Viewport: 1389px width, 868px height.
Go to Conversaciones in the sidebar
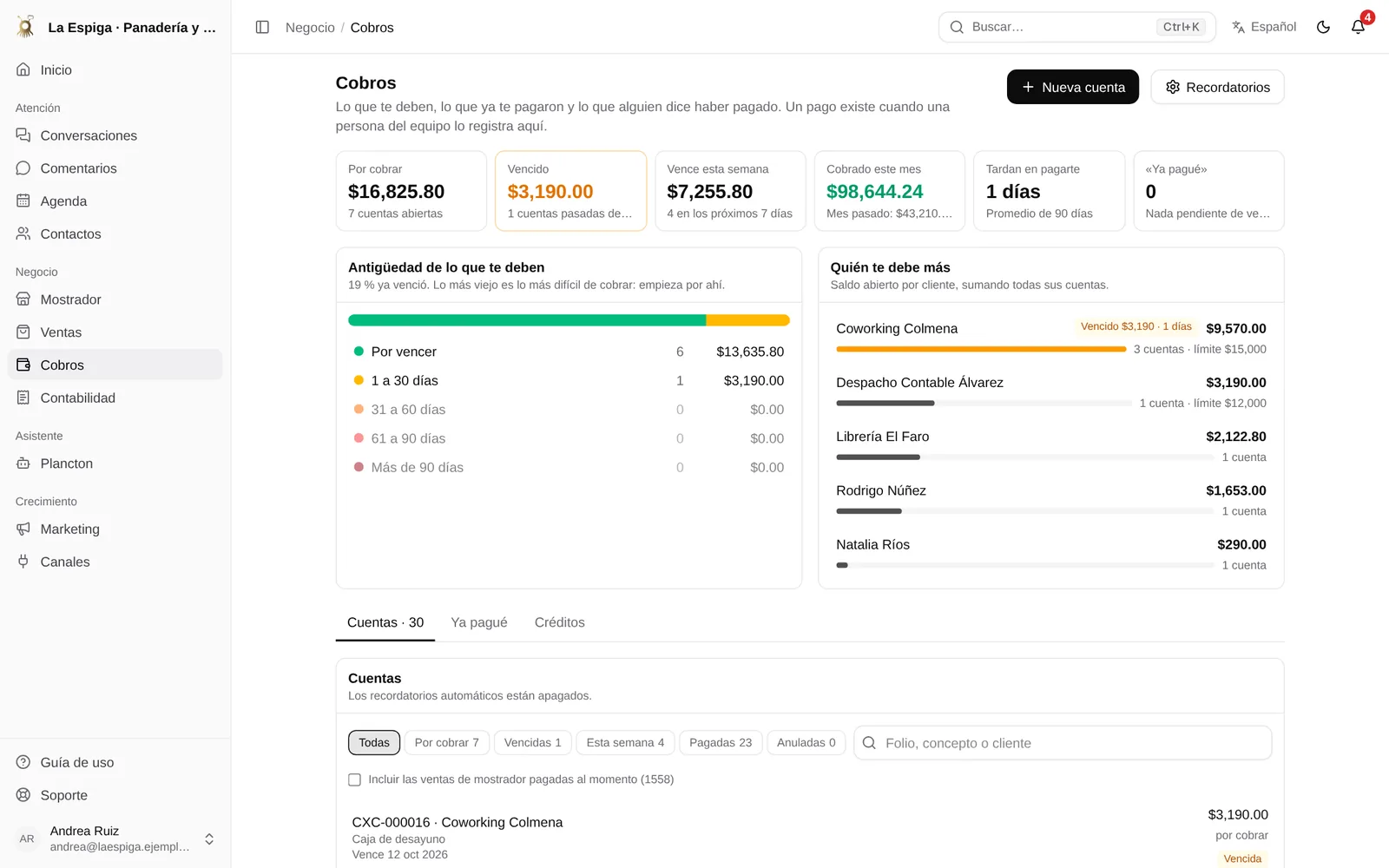(x=115, y=135)
